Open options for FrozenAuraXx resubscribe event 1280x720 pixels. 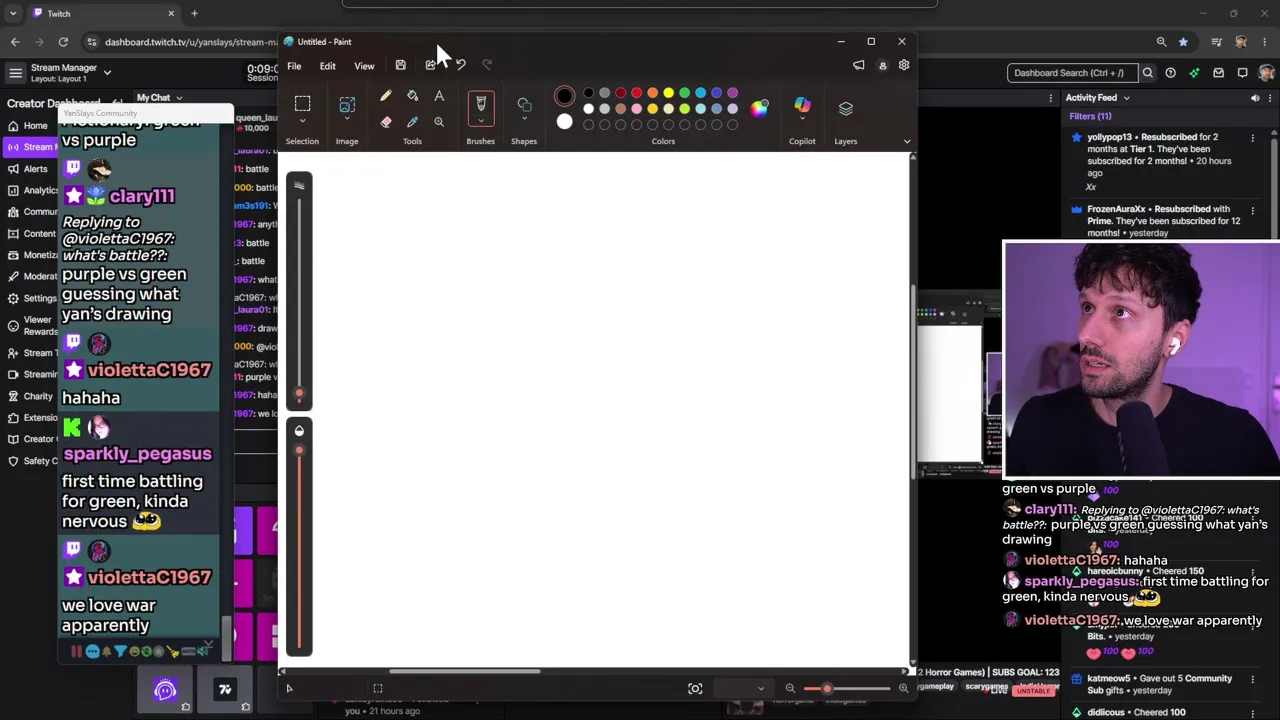tap(1252, 210)
